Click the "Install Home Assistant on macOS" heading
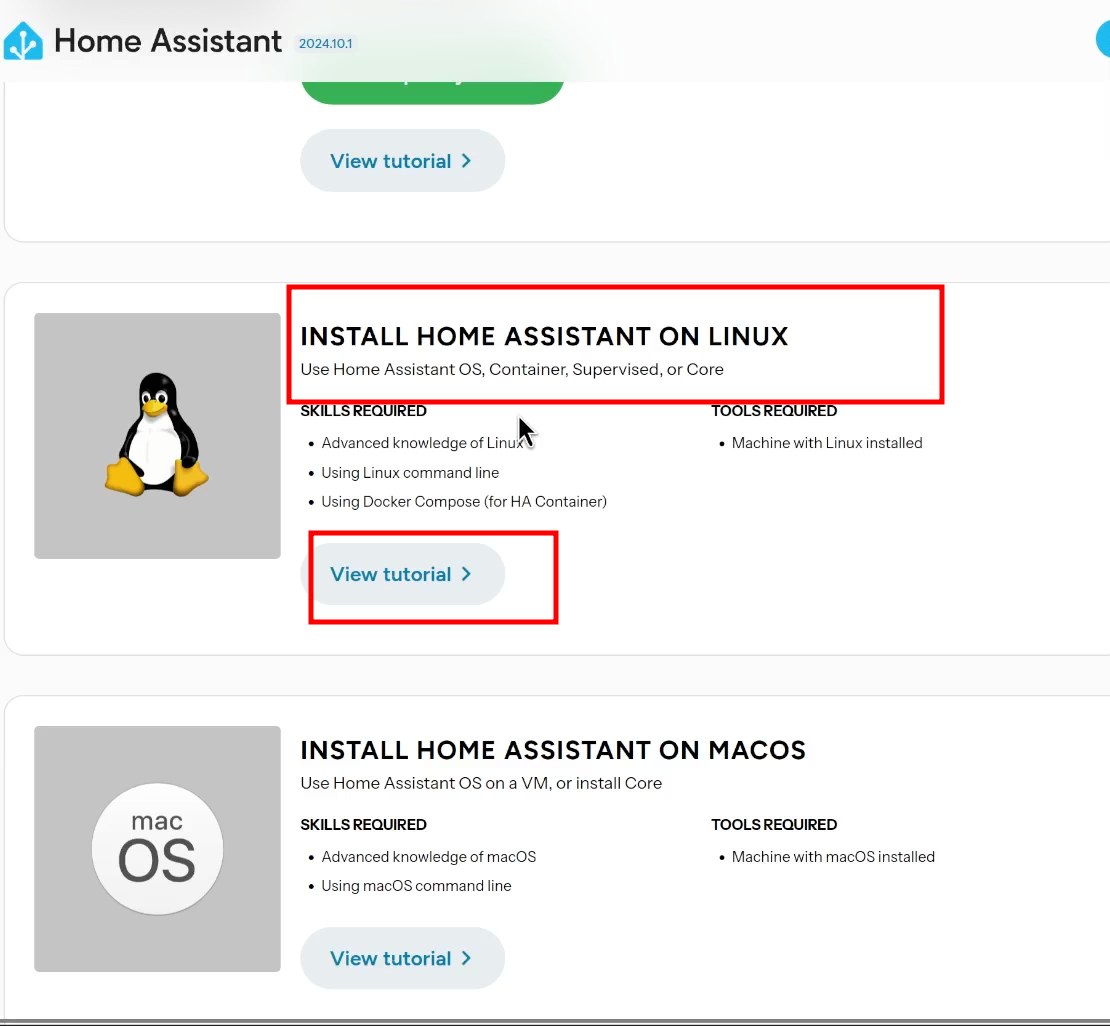Viewport: 1110px width, 1026px height. pos(553,750)
